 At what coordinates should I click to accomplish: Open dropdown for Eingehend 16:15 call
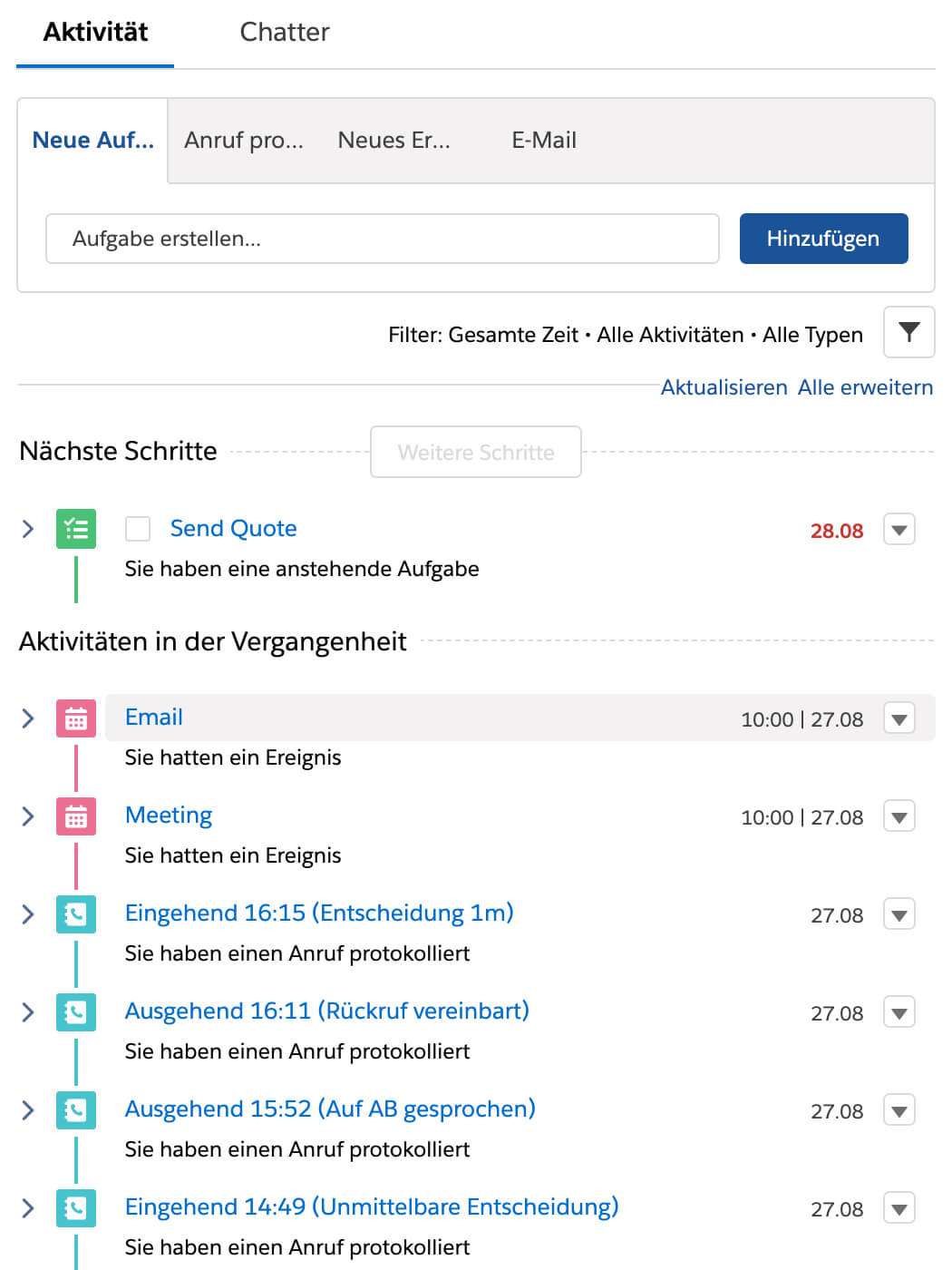(899, 914)
